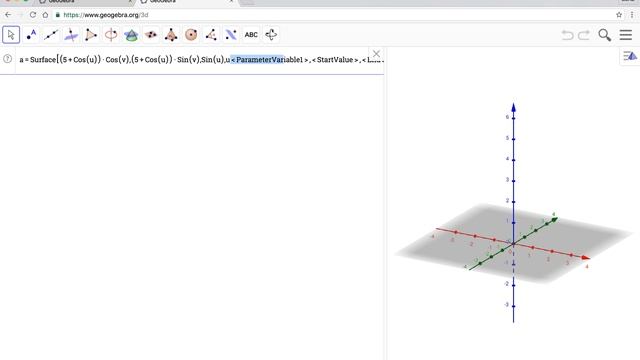Reload the browser page
Viewport: 640px width, 360px height.
(33, 15)
